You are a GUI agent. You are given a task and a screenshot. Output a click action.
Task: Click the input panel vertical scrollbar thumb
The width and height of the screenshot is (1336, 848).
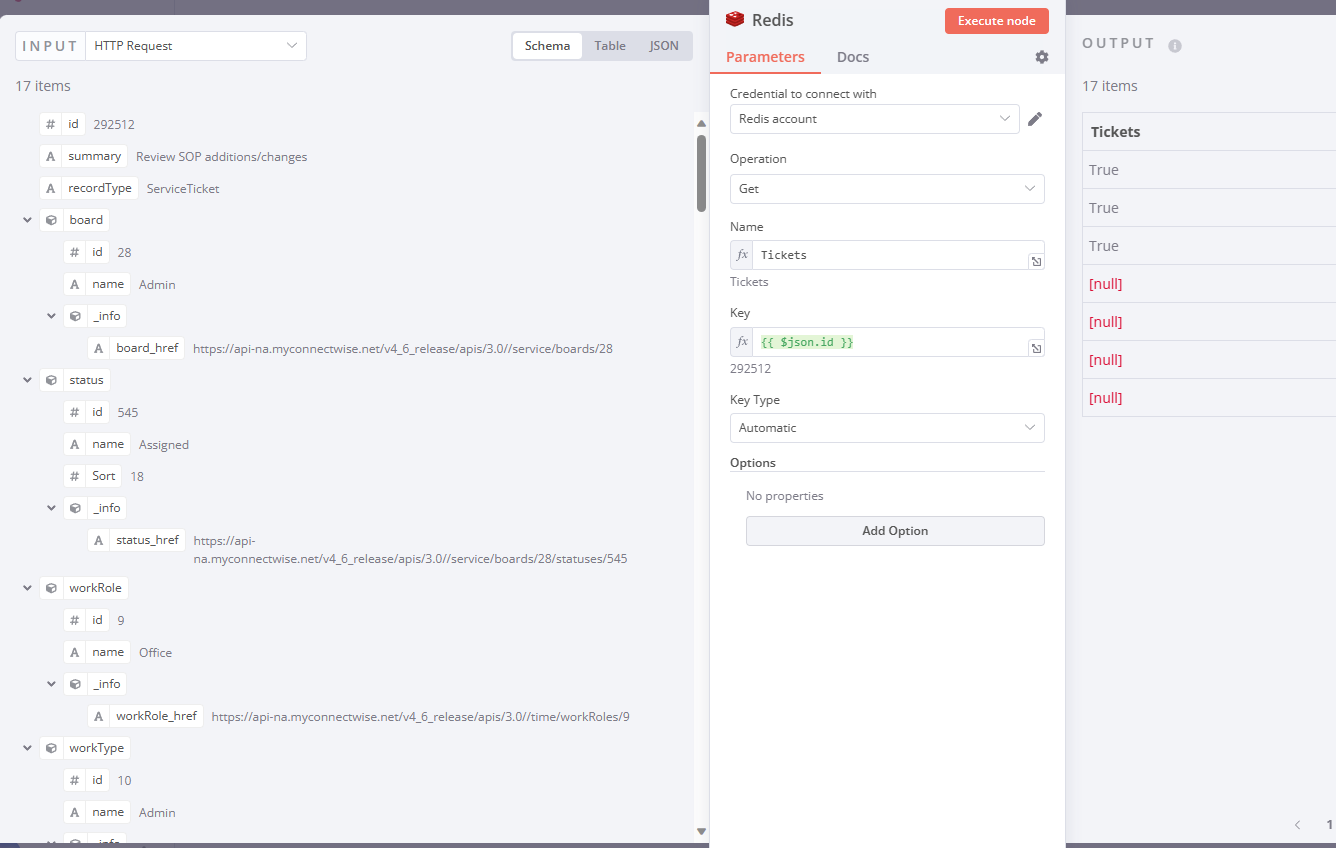coord(701,174)
